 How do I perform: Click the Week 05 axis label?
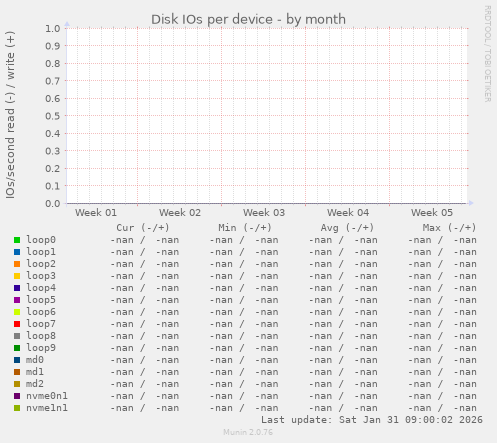(x=432, y=213)
